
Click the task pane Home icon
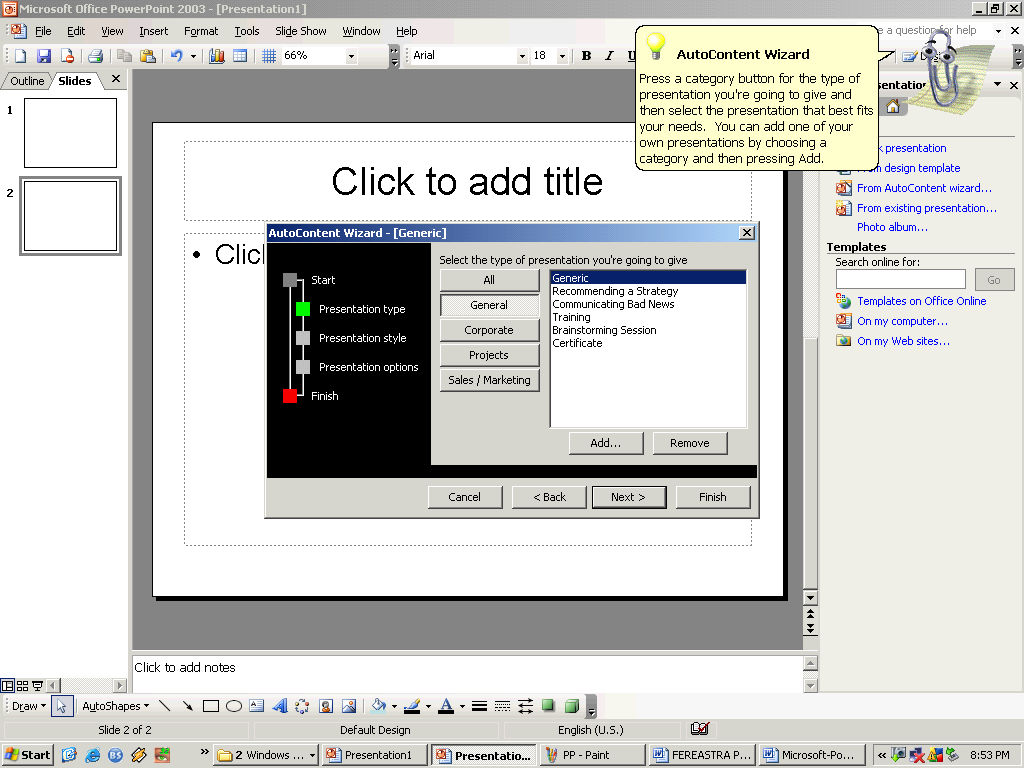[x=893, y=106]
